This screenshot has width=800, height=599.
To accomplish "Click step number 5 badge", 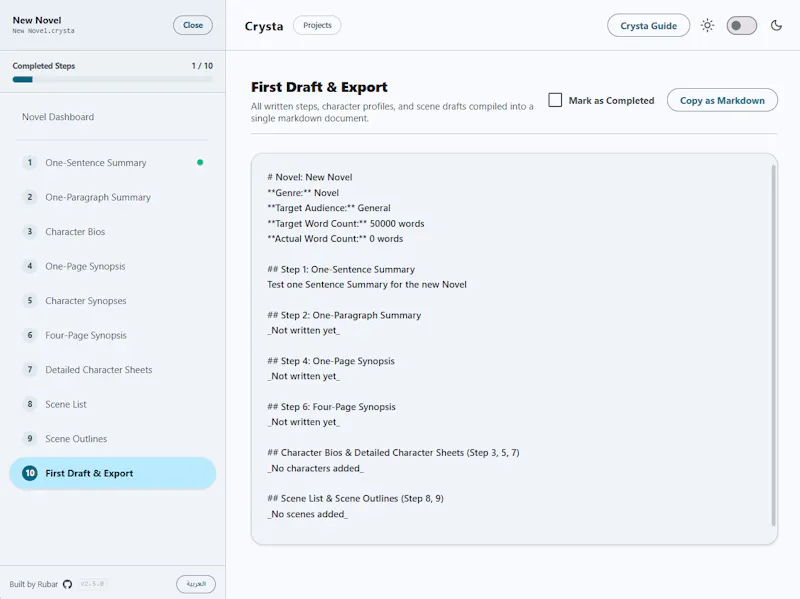I will (x=30, y=301).
